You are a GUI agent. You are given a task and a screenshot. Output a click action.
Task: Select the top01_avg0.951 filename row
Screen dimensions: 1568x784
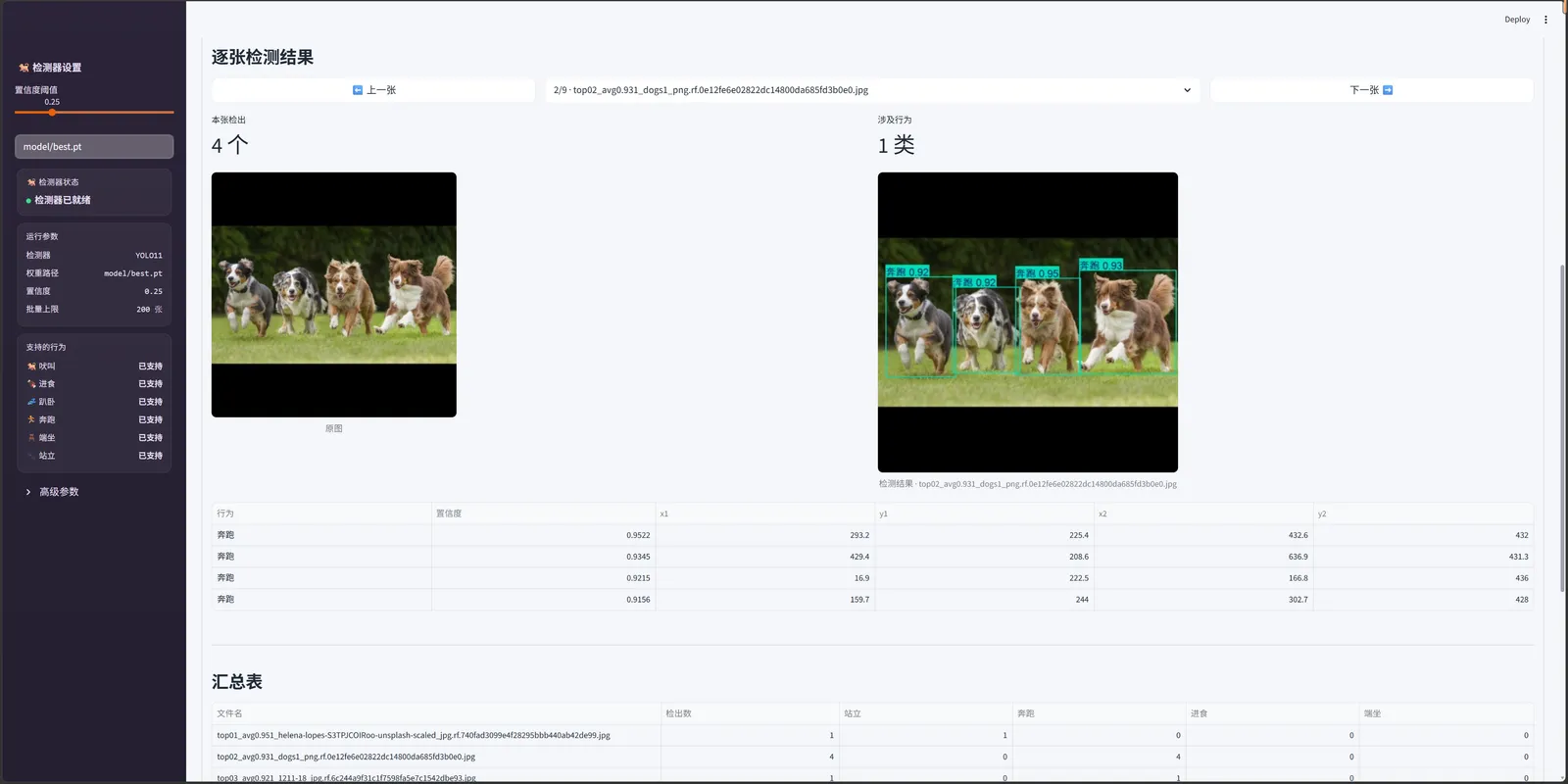coord(436,735)
